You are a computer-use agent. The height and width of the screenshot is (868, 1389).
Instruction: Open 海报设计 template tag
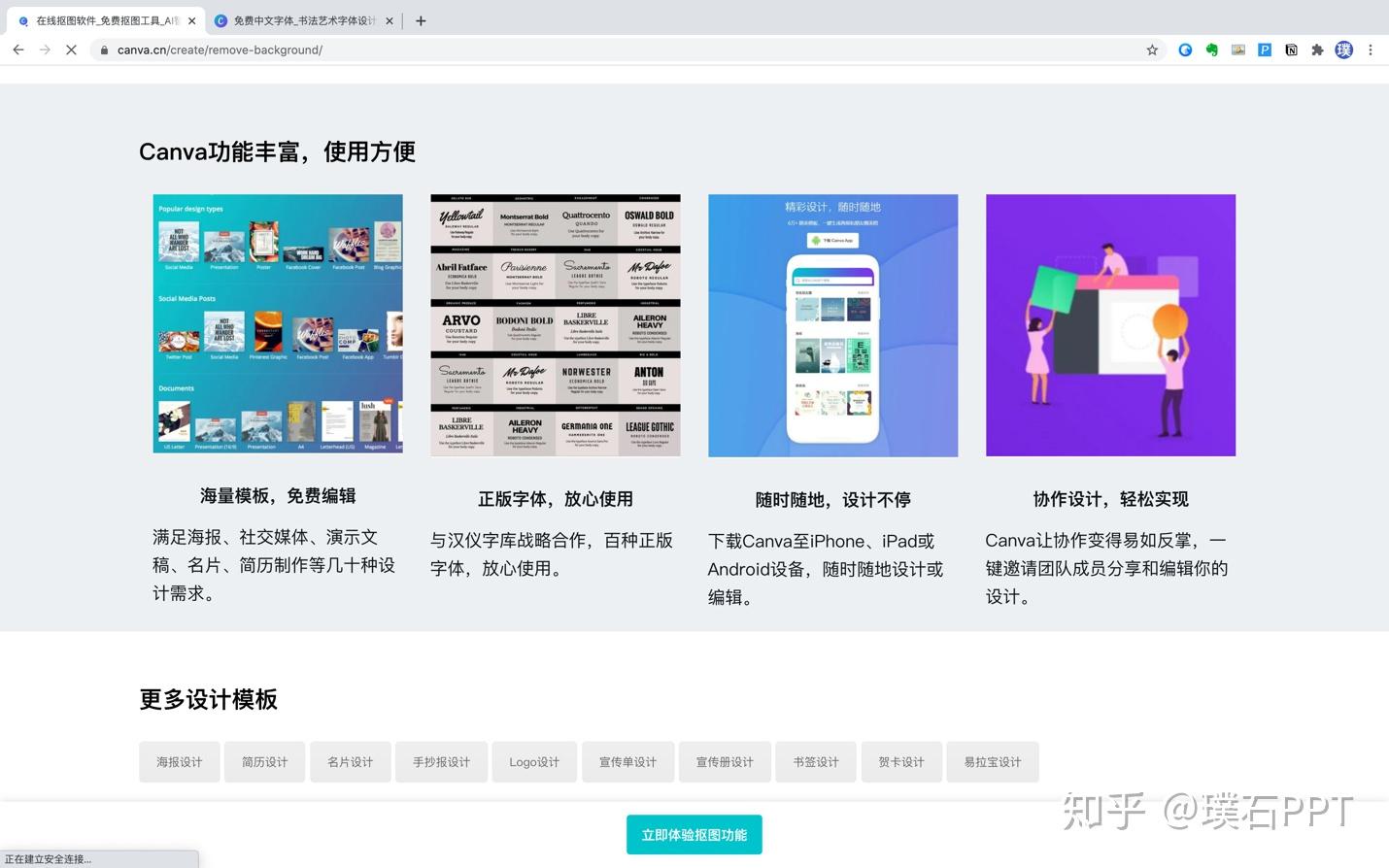point(180,762)
